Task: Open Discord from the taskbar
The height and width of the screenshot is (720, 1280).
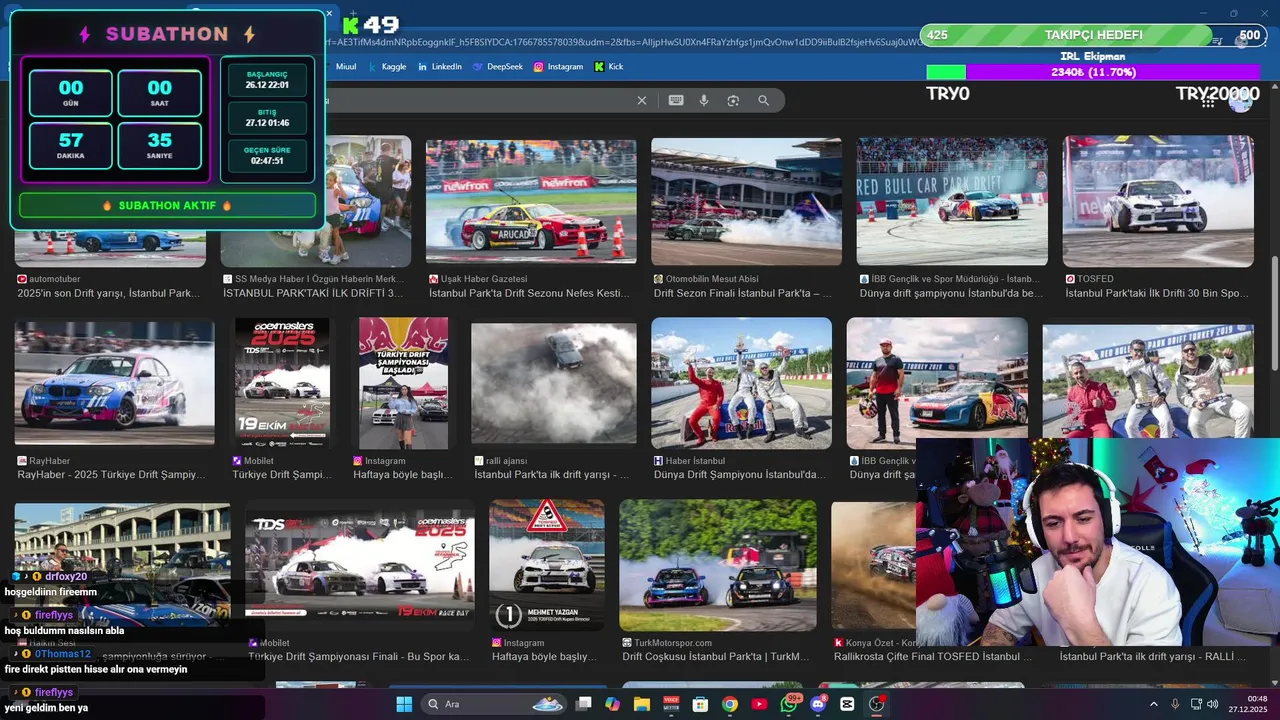Action: click(818, 704)
